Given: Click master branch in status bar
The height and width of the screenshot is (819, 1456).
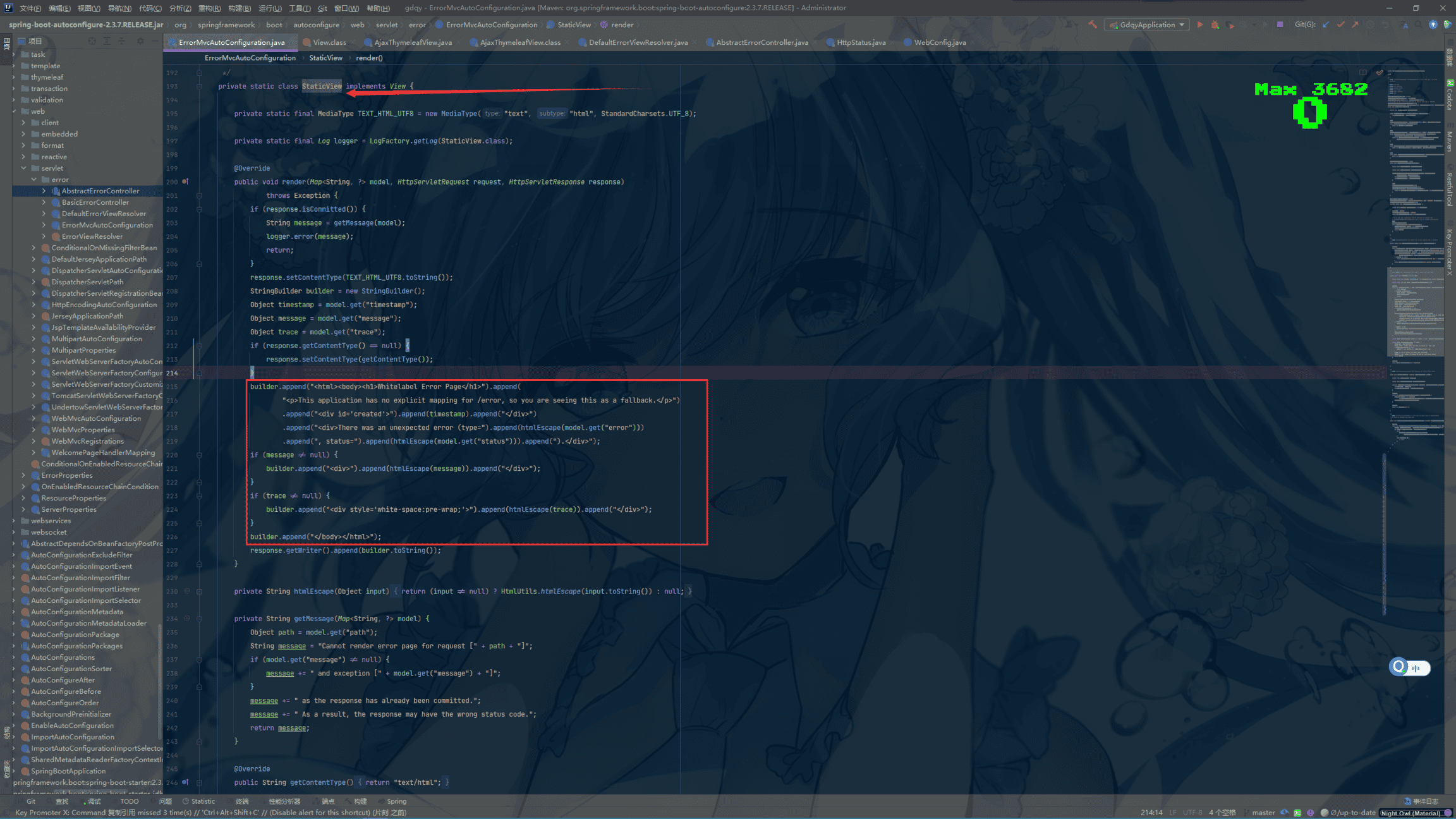Looking at the screenshot, I should pyautogui.click(x=1263, y=813).
